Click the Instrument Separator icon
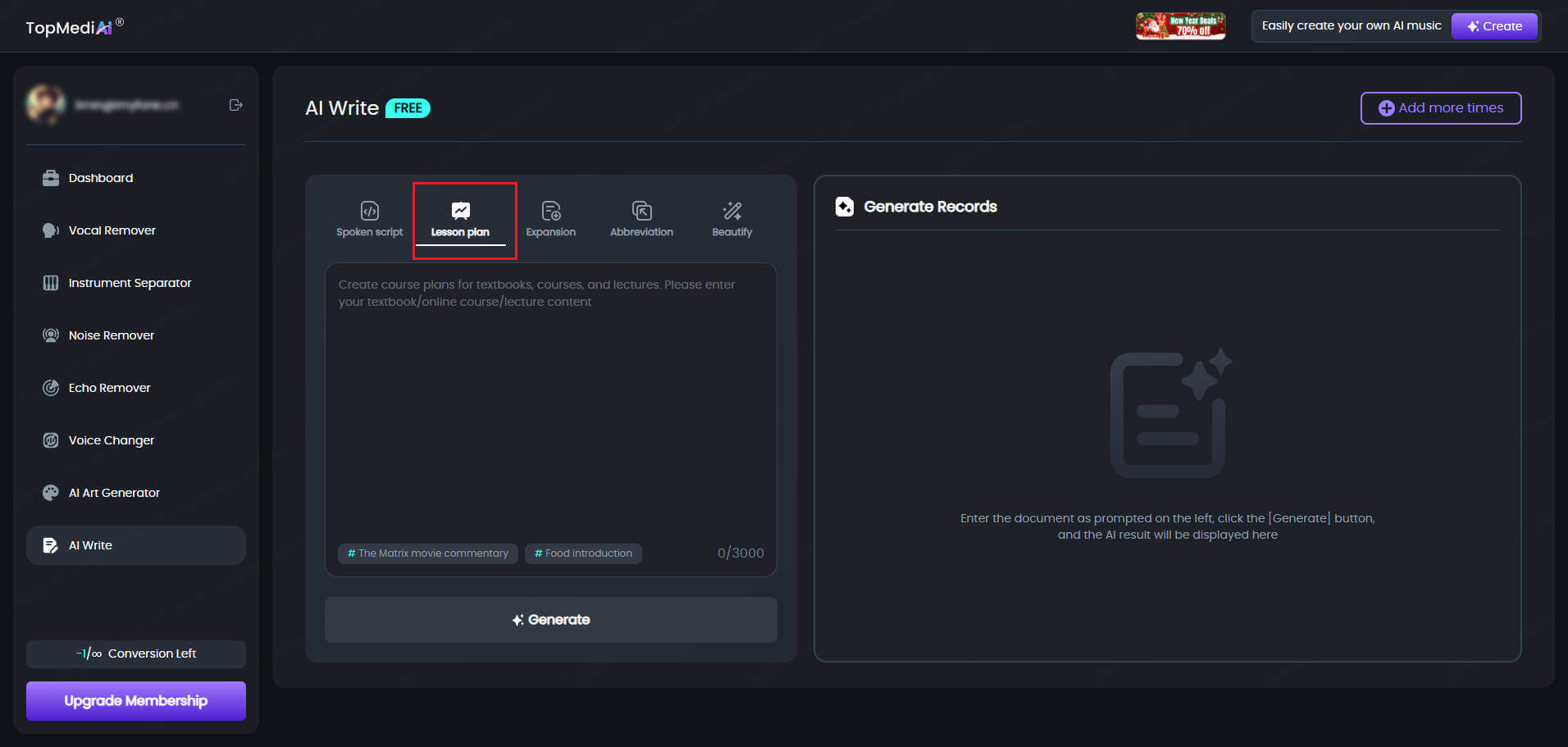Image resolution: width=1568 pixels, height=747 pixels. coord(51,283)
